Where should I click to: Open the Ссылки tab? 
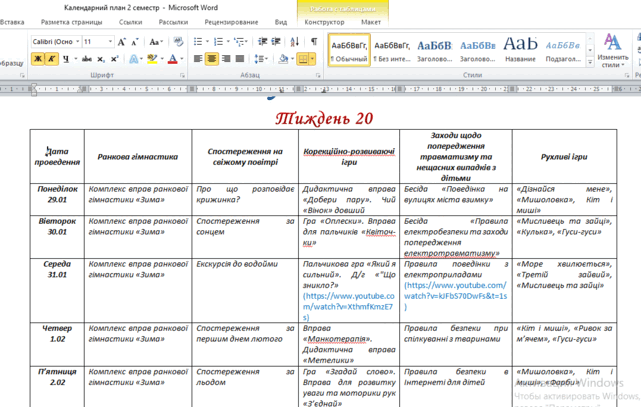click(x=130, y=22)
